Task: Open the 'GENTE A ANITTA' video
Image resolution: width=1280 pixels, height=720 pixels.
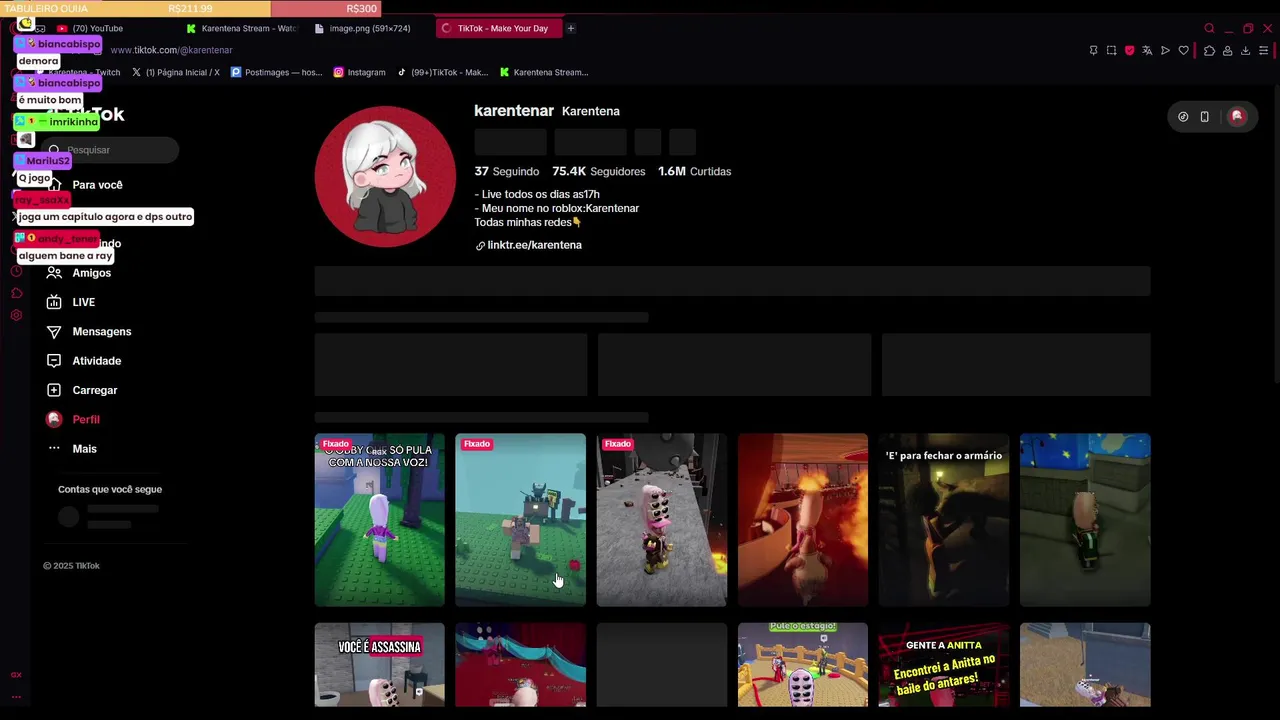Action: 944,665
